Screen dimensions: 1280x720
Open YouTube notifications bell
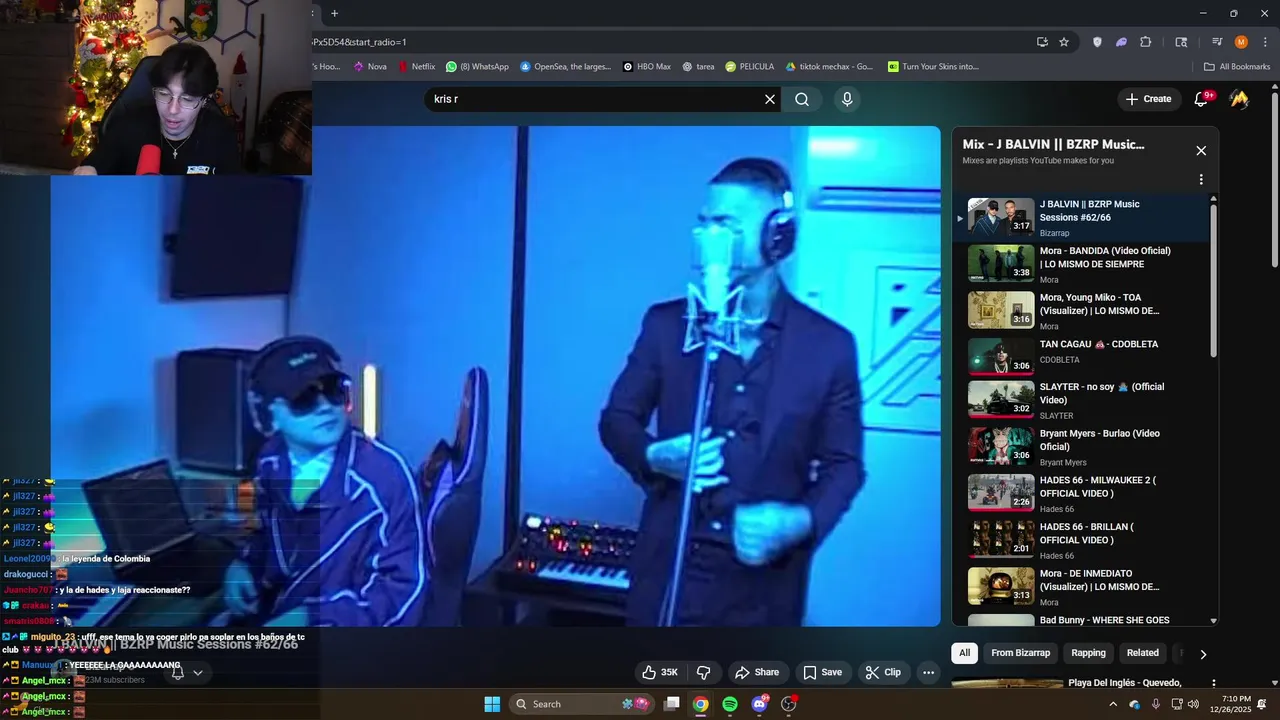click(1202, 99)
